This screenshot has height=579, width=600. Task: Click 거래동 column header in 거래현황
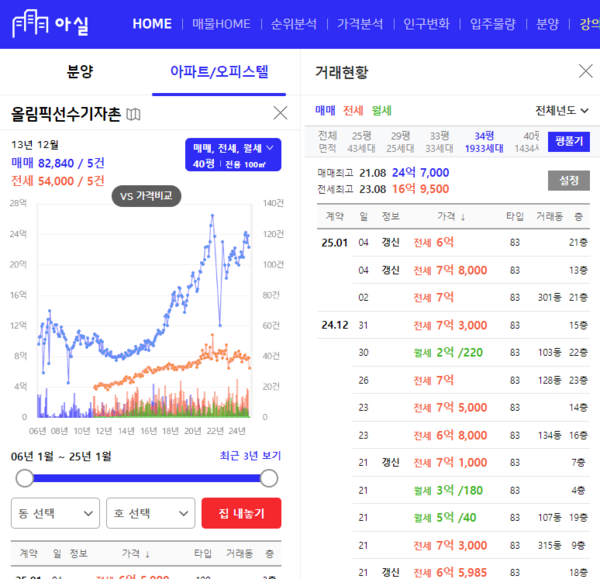pos(549,217)
